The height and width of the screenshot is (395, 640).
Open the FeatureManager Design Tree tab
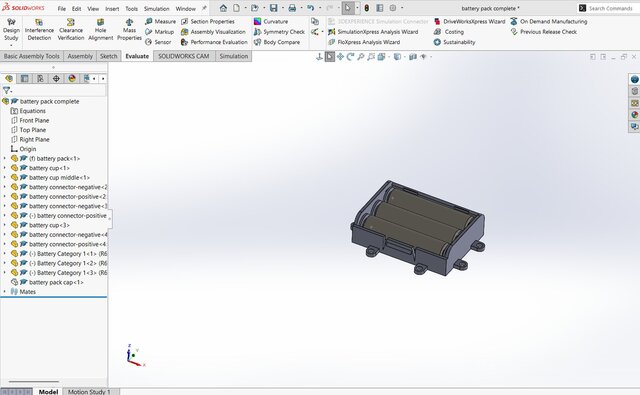tap(9, 78)
